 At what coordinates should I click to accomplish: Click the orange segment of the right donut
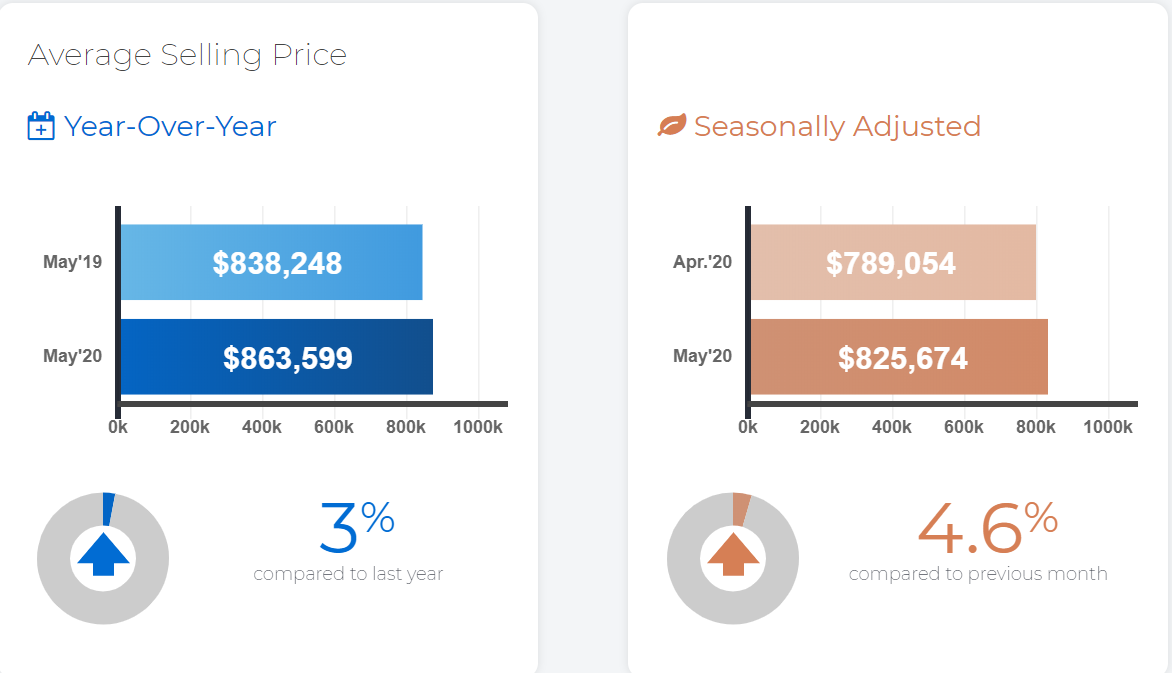(741, 510)
